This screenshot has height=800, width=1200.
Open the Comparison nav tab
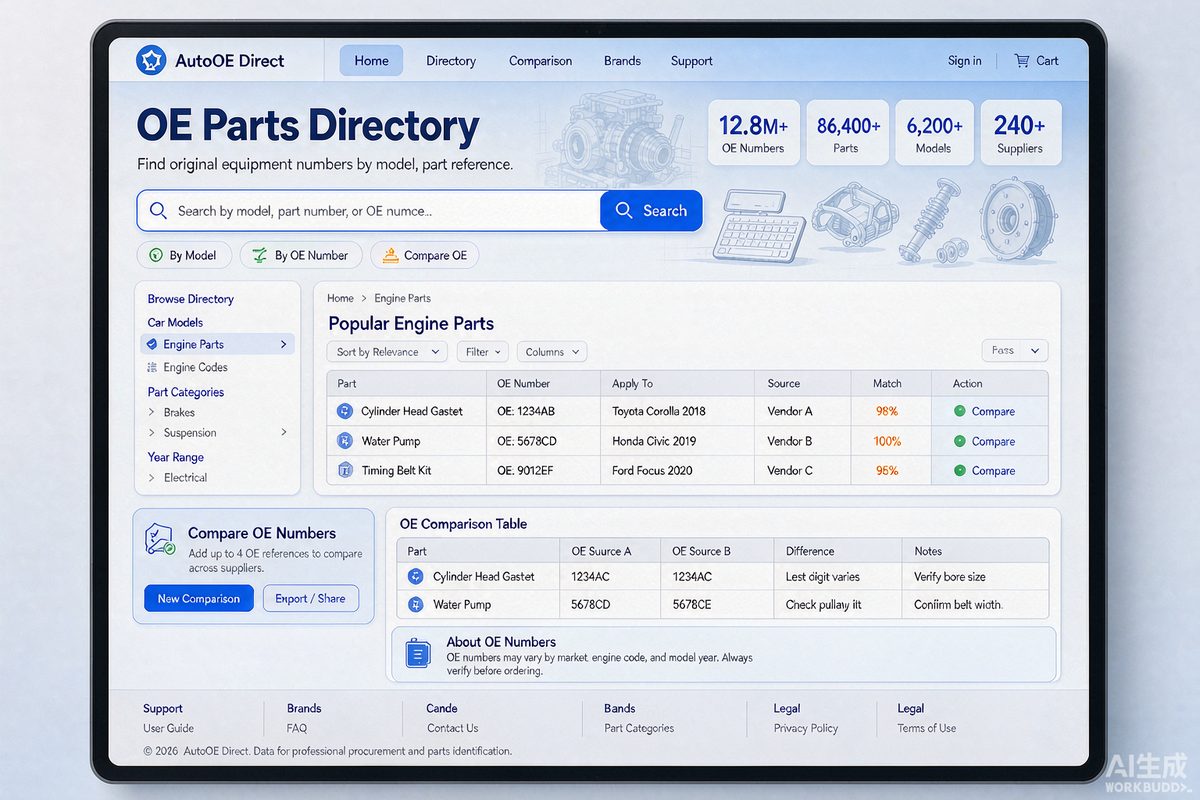[x=541, y=61]
